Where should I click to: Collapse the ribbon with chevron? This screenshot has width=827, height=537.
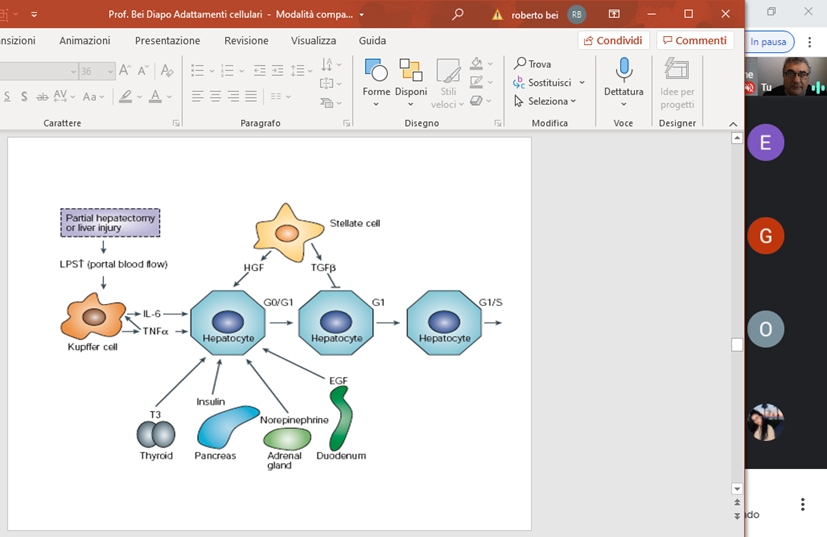point(733,124)
